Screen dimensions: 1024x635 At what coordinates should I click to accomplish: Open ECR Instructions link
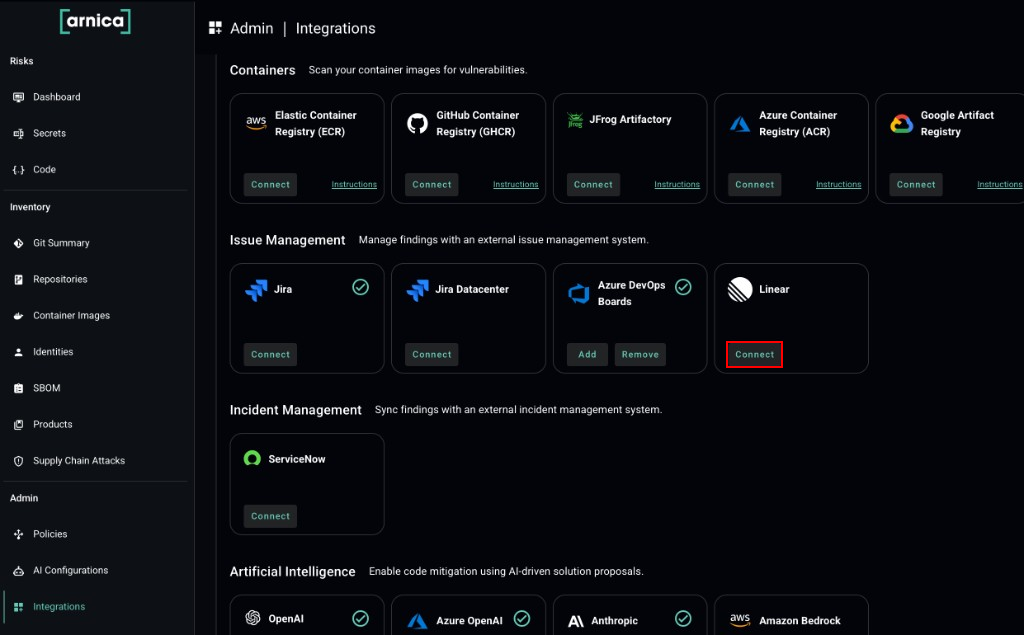(x=354, y=184)
